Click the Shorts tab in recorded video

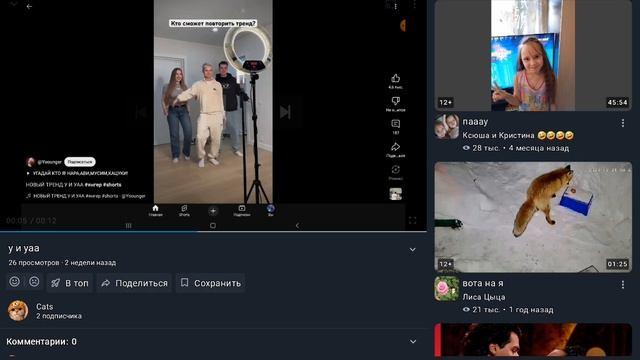(184, 210)
